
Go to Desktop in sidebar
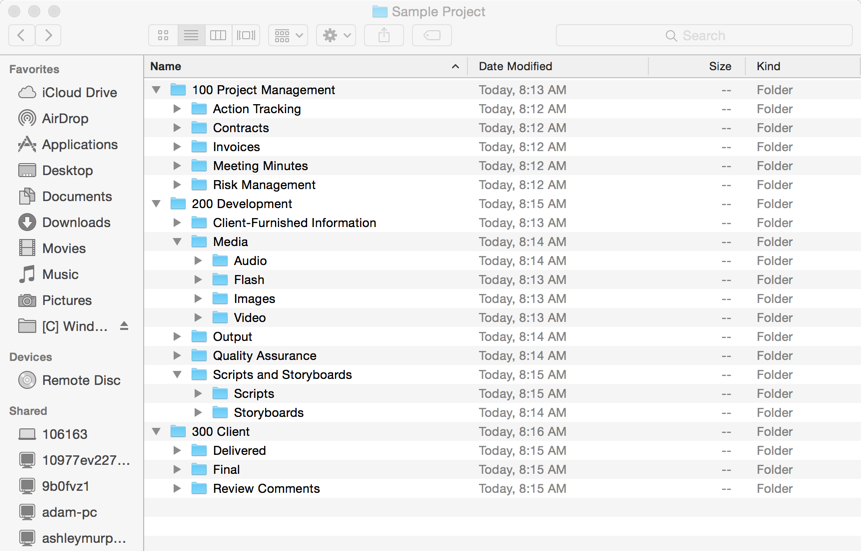(x=55, y=170)
